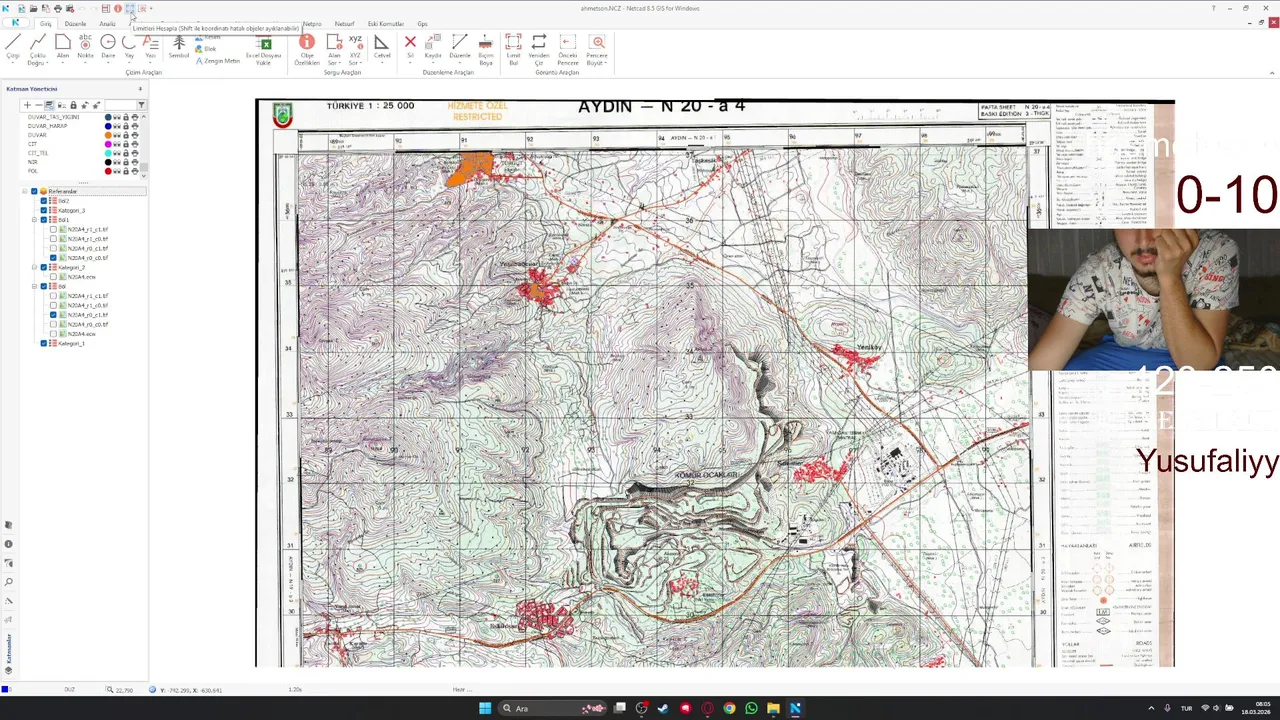Click Yeniden Çiz redraw tool

coord(539,50)
